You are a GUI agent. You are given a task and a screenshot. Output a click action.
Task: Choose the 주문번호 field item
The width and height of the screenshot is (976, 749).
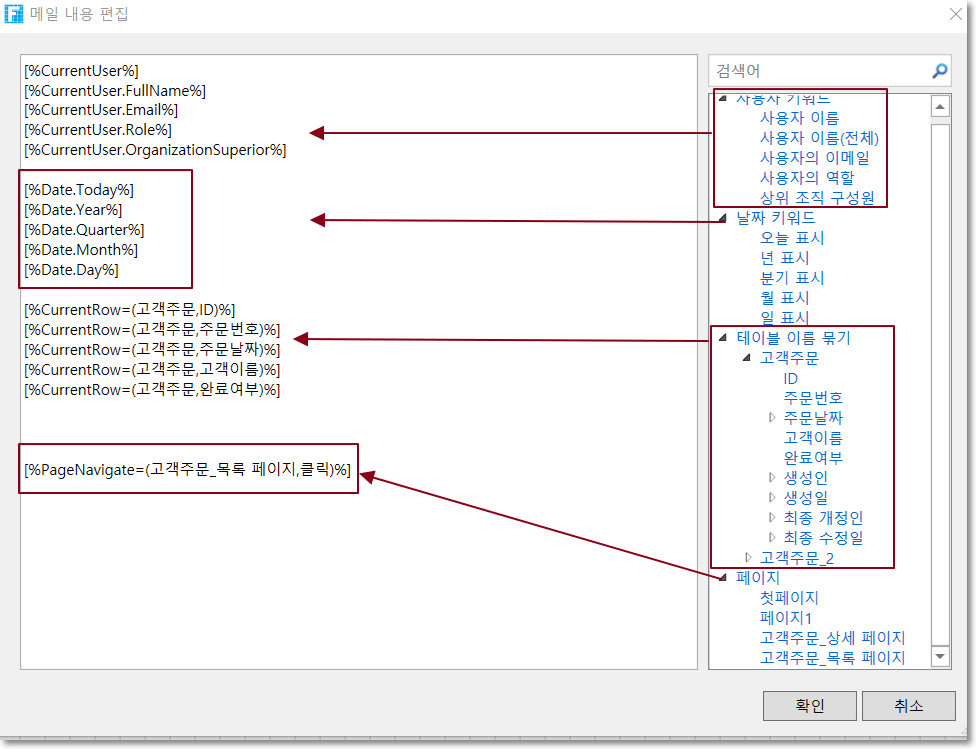coord(813,398)
